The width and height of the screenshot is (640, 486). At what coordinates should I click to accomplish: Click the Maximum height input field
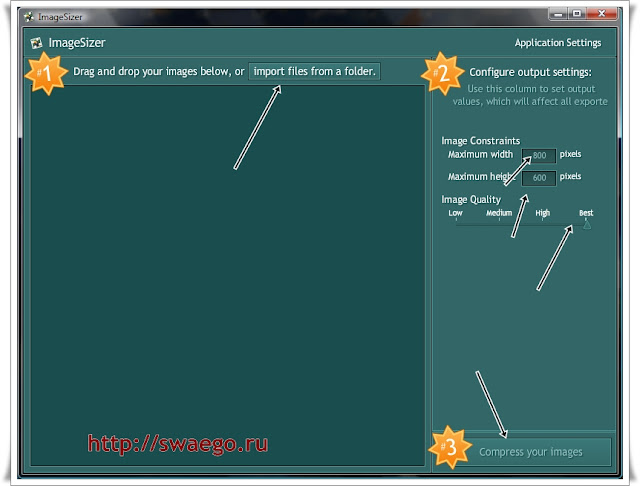[x=539, y=178]
